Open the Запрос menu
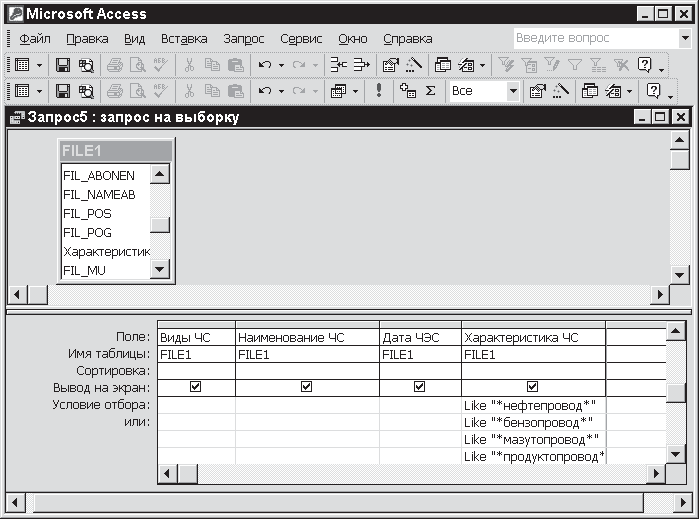Screen dimensions: 699x519 pyautogui.click(x=244, y=39)
